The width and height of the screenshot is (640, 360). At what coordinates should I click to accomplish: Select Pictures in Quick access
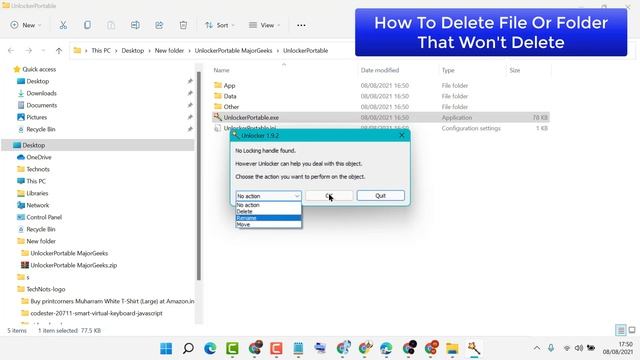(36, 117)
